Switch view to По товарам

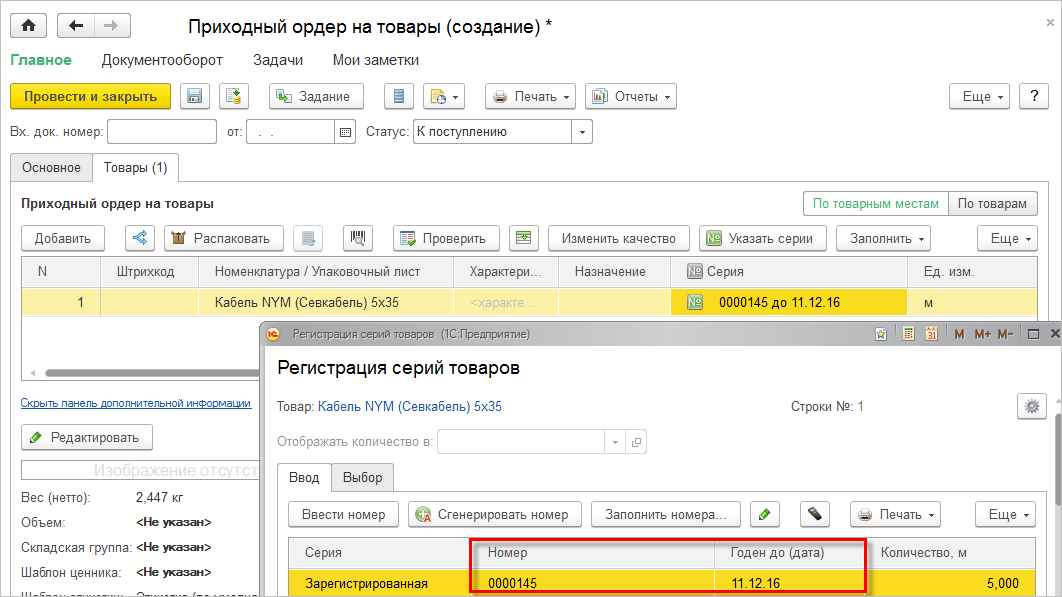tap(991, 203)
